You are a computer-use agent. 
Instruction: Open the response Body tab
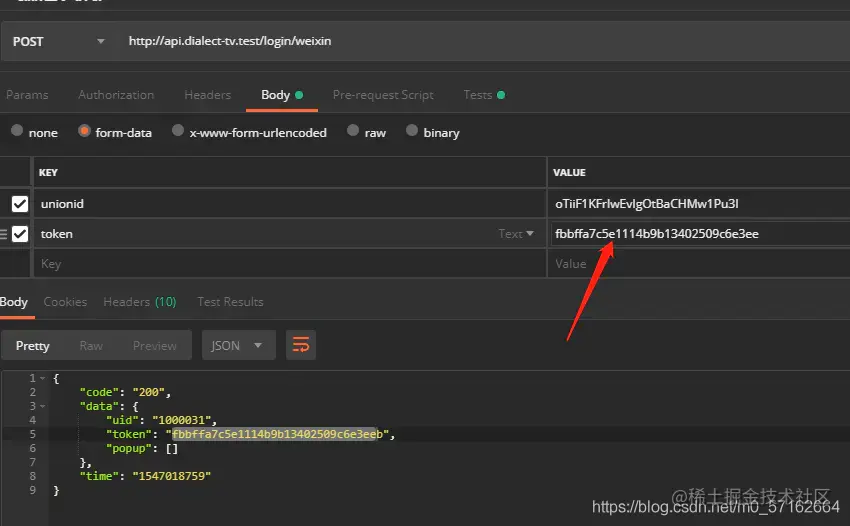14,302
